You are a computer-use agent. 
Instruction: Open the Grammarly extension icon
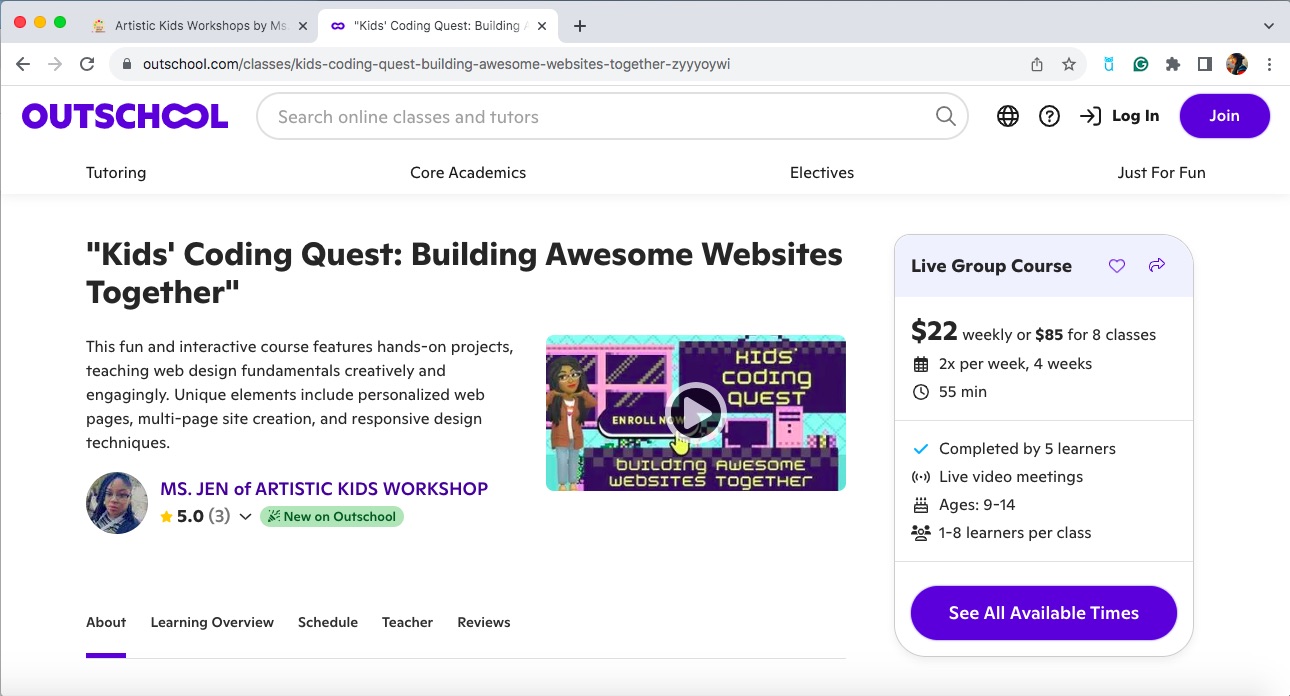(1141, 64)
